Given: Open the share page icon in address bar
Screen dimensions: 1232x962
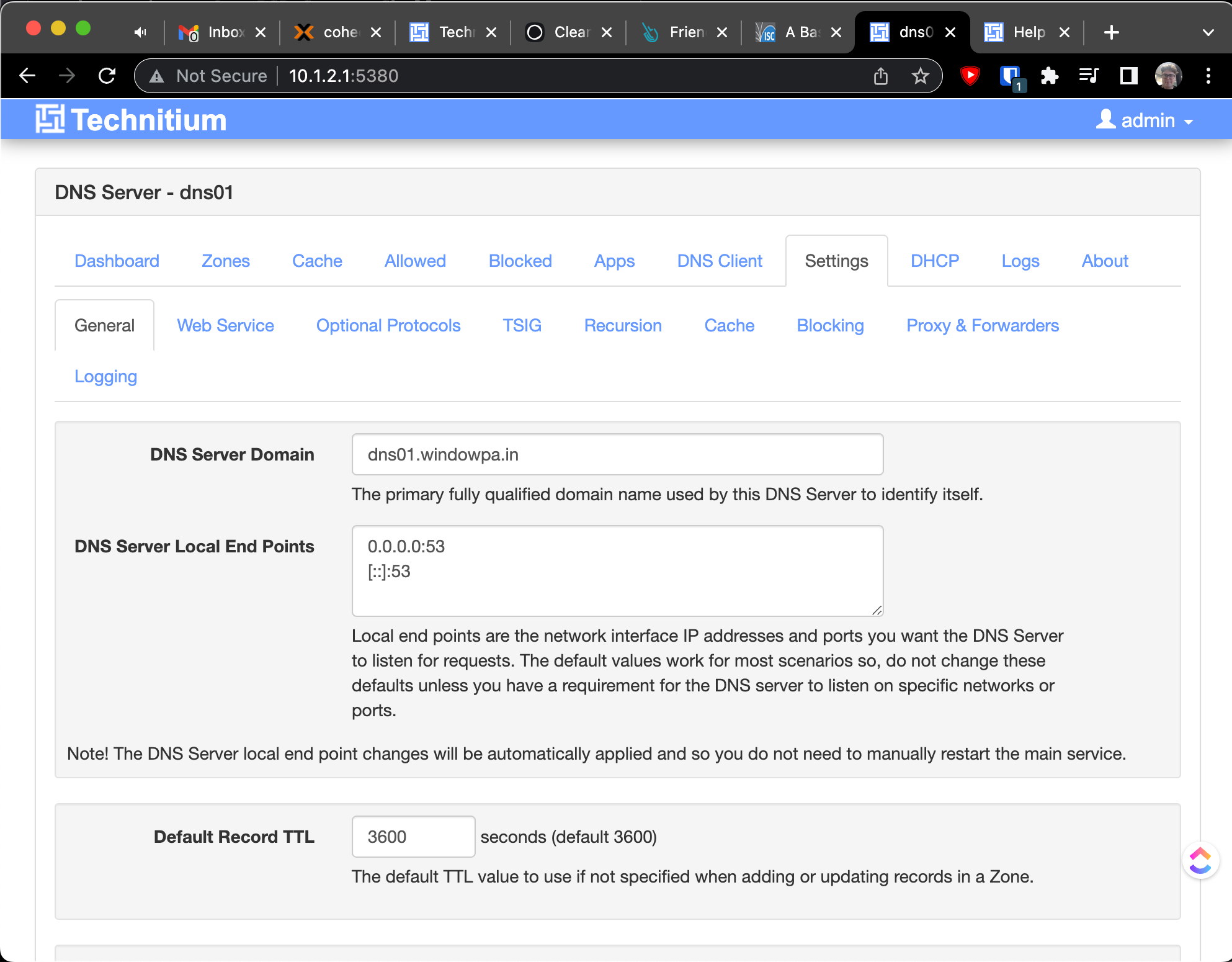Looking at the screenshot, I should tap(881, 76).
